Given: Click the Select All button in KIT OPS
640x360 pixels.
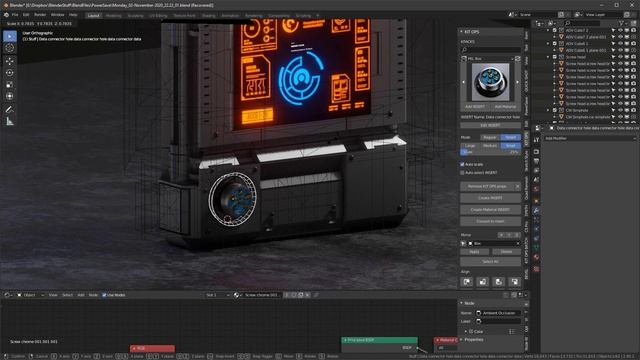Looking at the screenshot, I should 491,262.
